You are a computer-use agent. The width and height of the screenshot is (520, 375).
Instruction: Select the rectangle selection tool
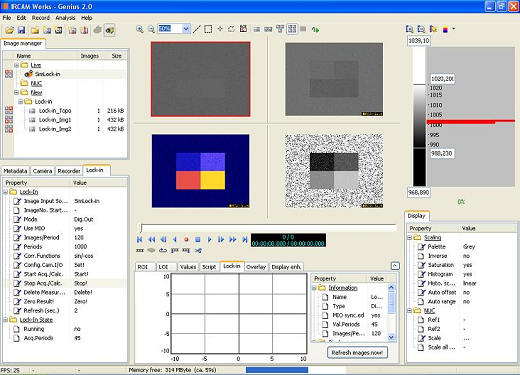pos(208,29)
